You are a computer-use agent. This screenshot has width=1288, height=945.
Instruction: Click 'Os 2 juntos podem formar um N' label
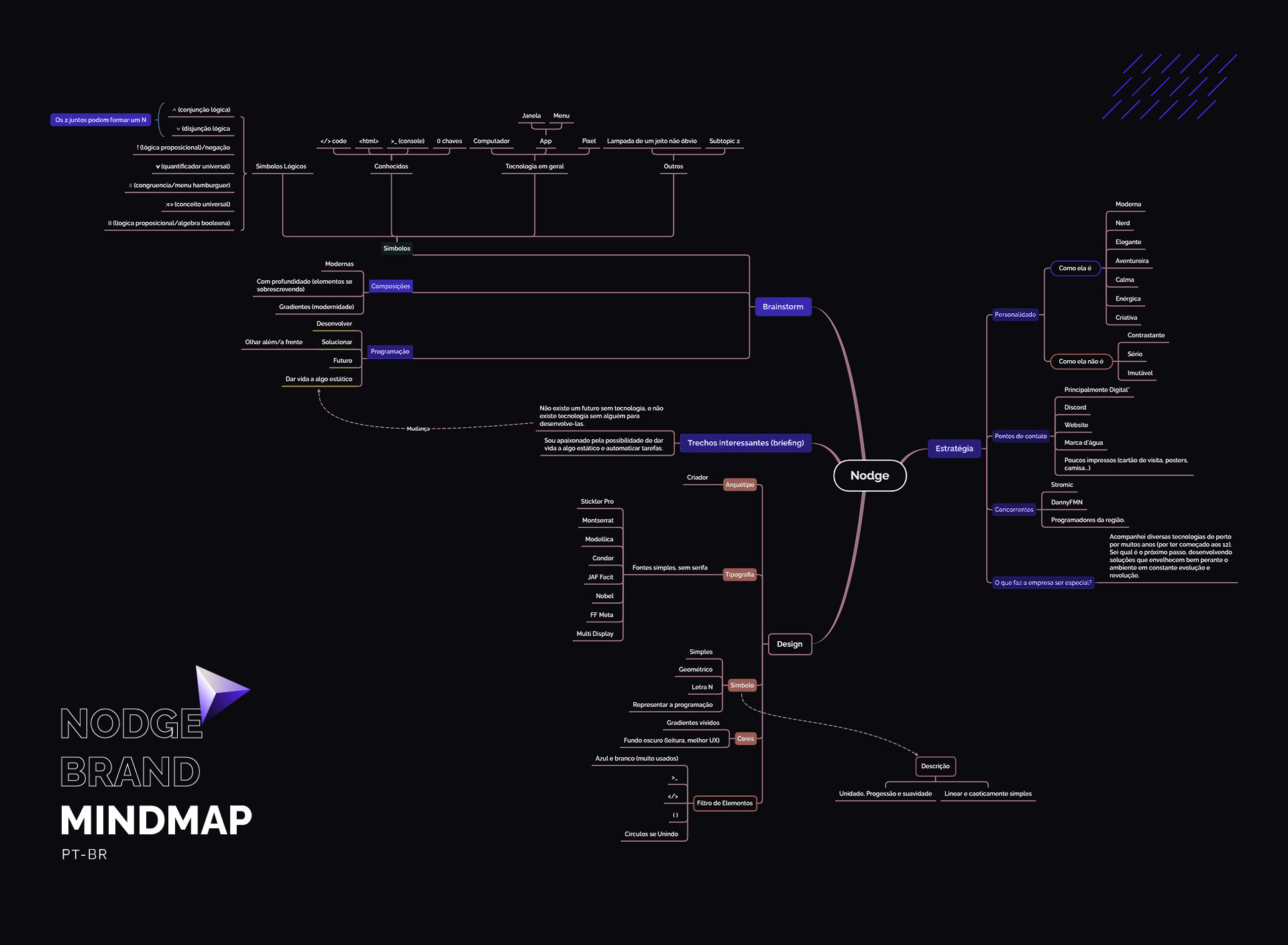pyautogui.click(x=101, y=120)
